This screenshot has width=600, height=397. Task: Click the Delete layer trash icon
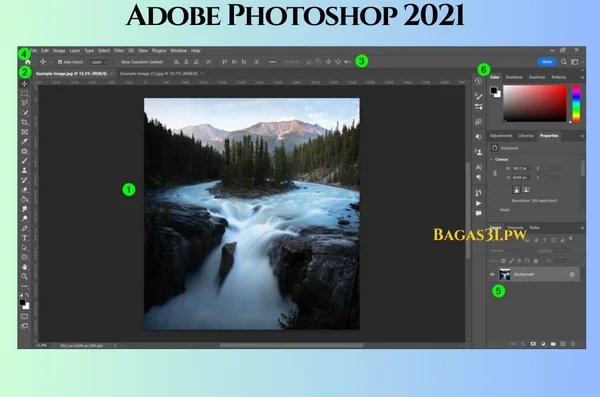tap(573, 344)
